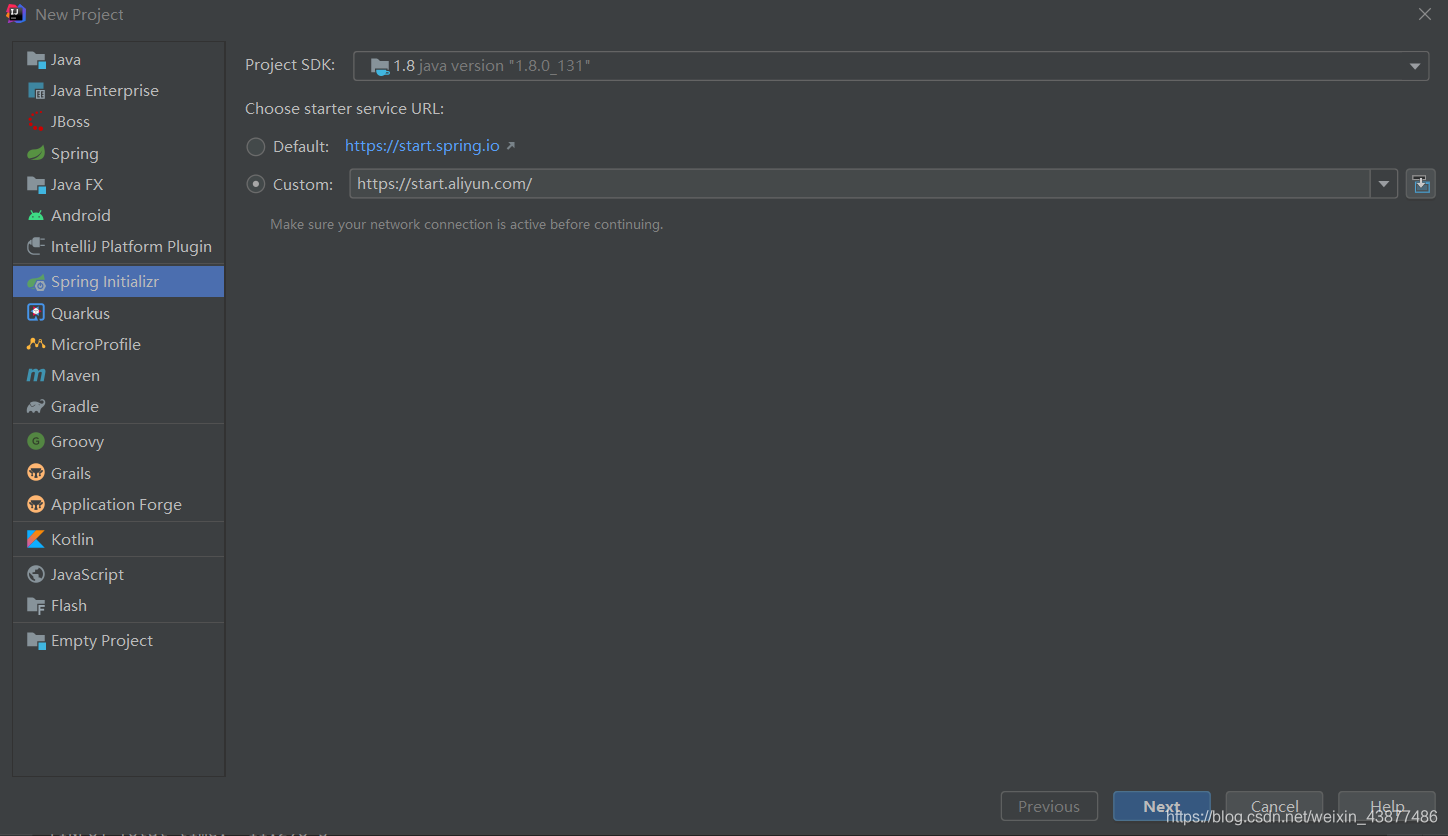Select Empty Project in the list
Viewport: 1448px width, 836px height.
point(118,641)
